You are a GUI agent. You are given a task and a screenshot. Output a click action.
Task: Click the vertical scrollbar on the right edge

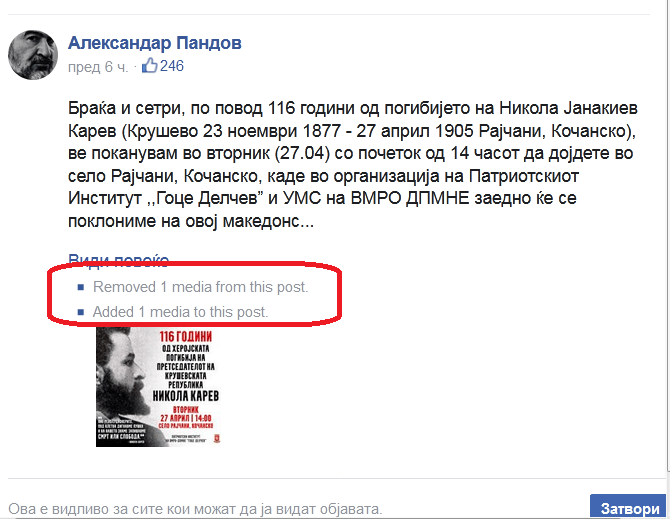pos(668,235)
